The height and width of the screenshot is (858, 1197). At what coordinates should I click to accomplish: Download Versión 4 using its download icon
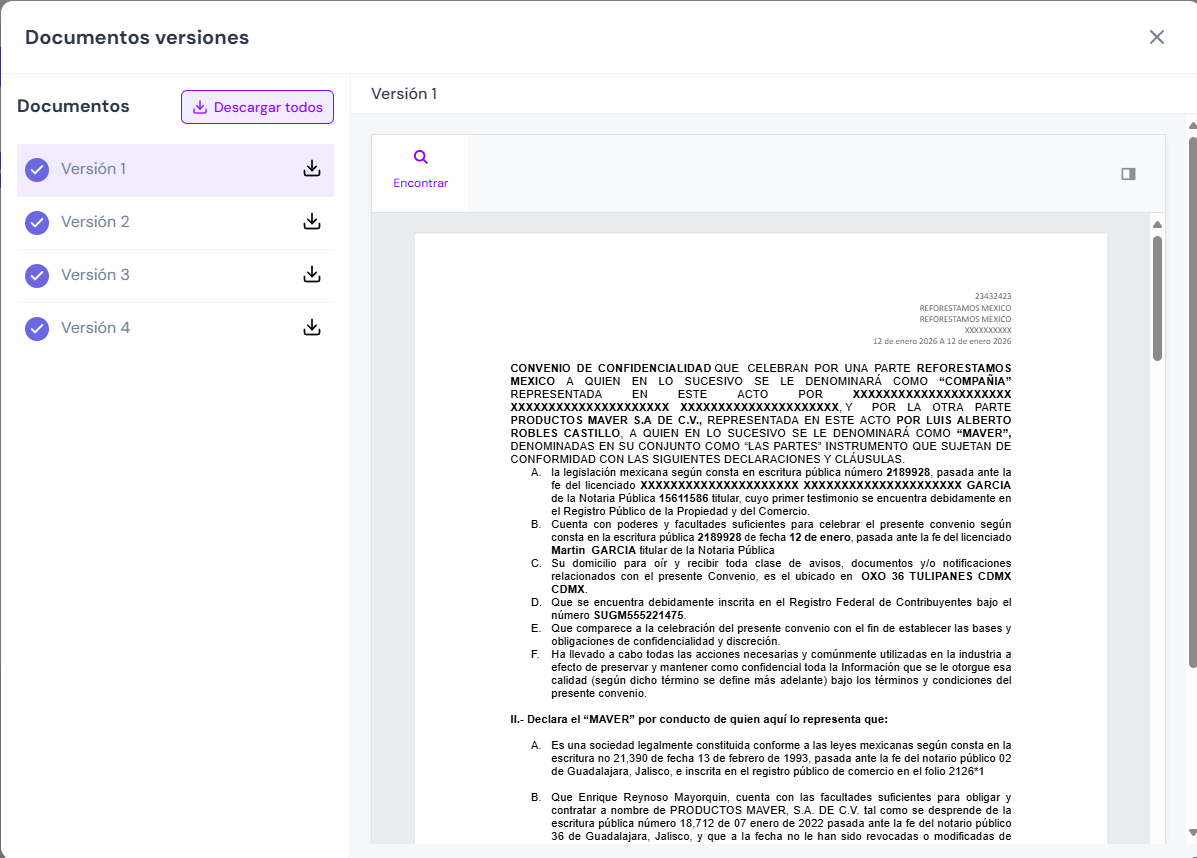[312, 328]
